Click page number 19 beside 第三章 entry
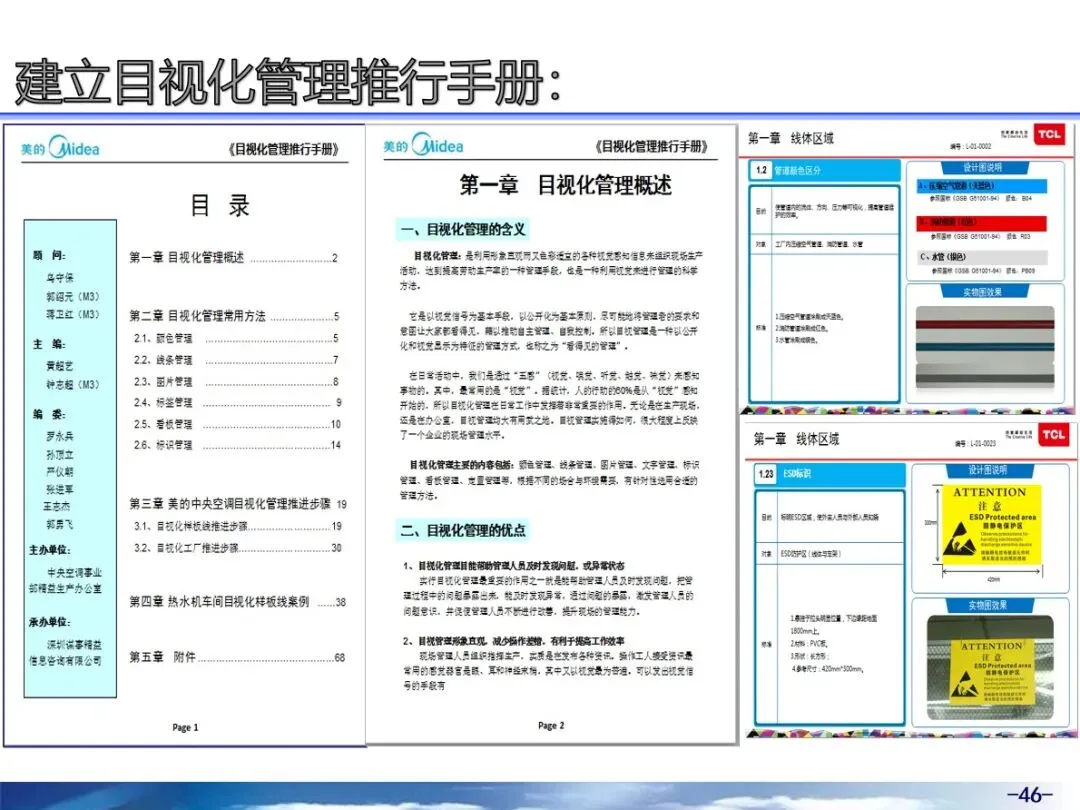 (x=342, y=504)
